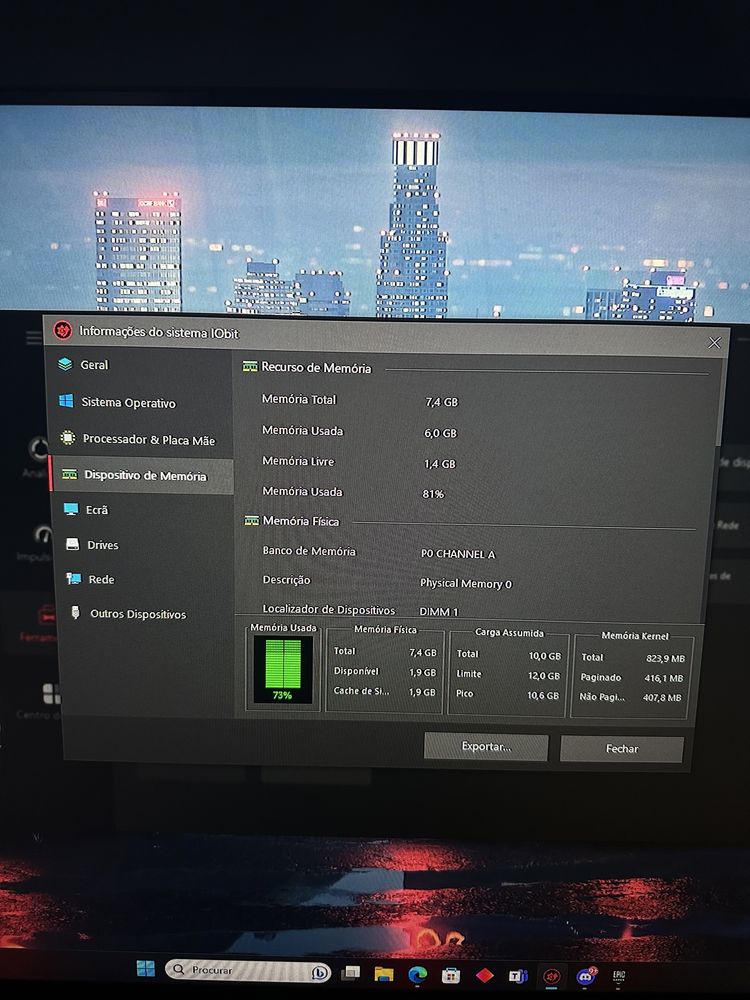
Task: Click the Procurar taskbar search box
Action: (x=248, y=970)
